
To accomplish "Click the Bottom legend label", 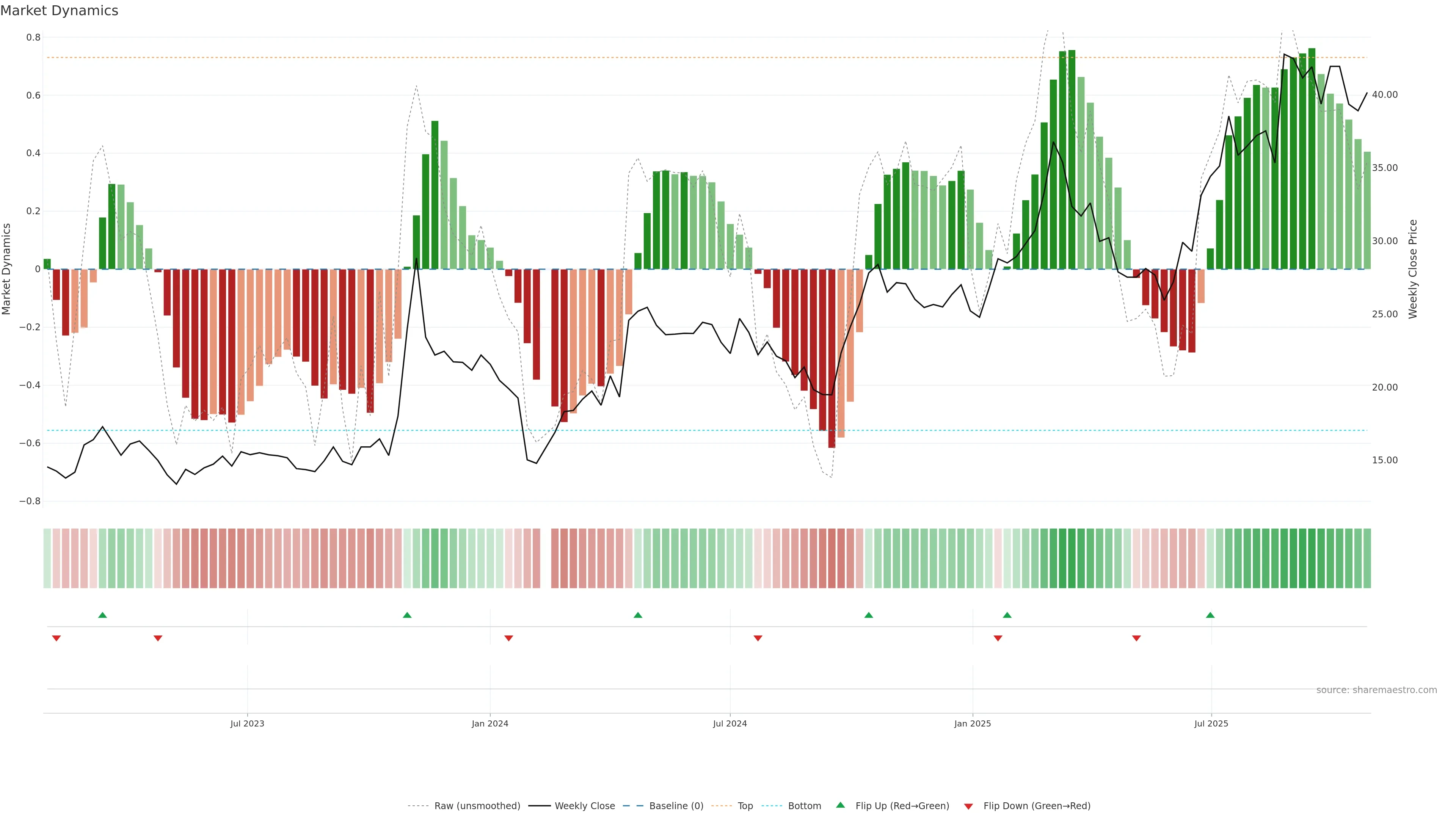I will [x=804, y=806].
